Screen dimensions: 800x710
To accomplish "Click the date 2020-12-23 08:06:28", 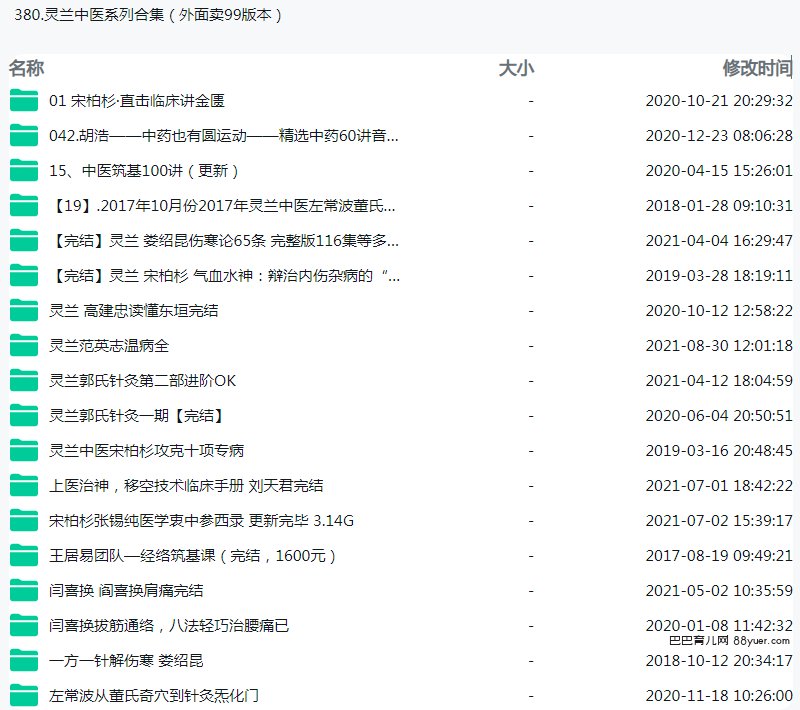I will (x=719, y=136).
